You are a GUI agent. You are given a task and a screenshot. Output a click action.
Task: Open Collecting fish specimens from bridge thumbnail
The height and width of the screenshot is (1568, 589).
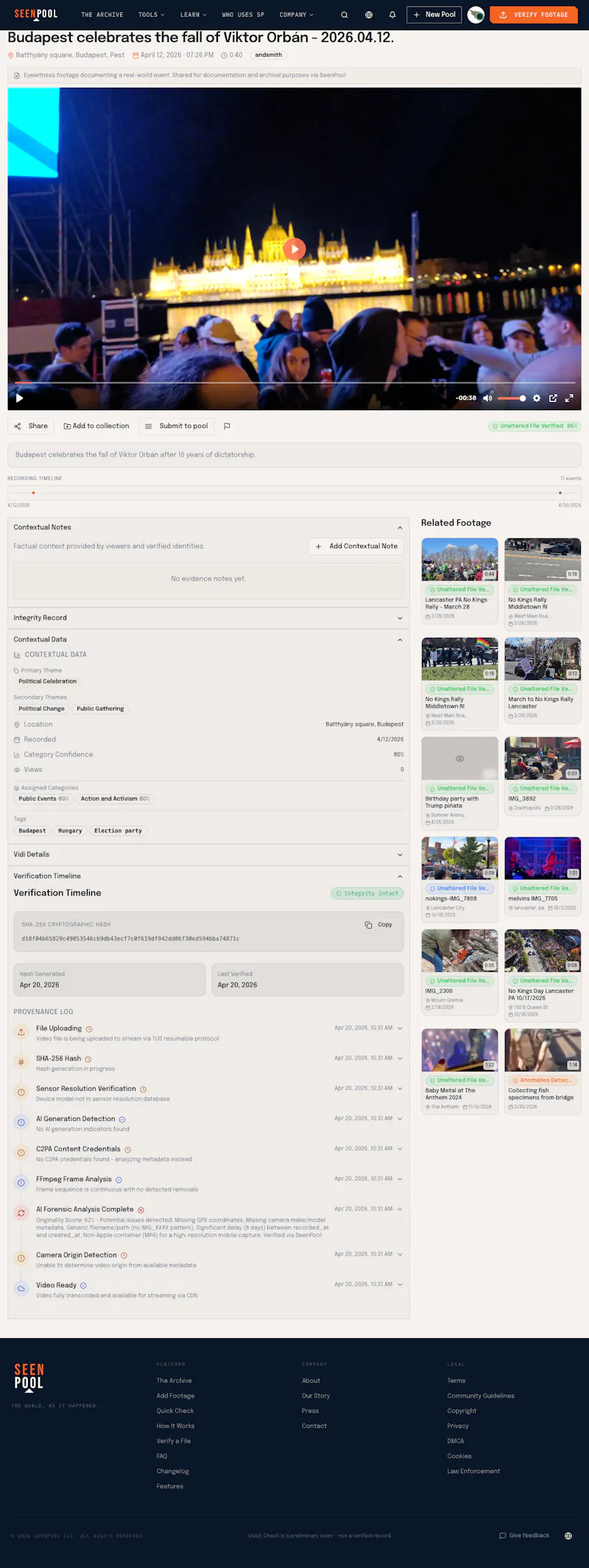[543, 1050]
